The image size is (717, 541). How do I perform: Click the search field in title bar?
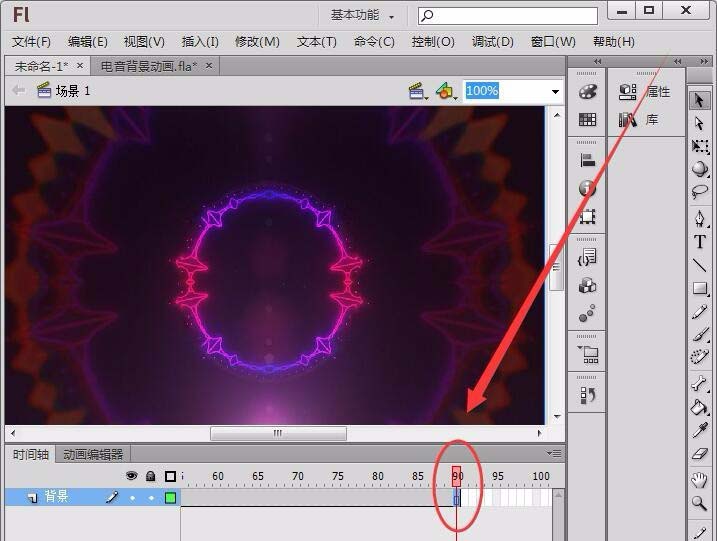[x=508, y=16]
